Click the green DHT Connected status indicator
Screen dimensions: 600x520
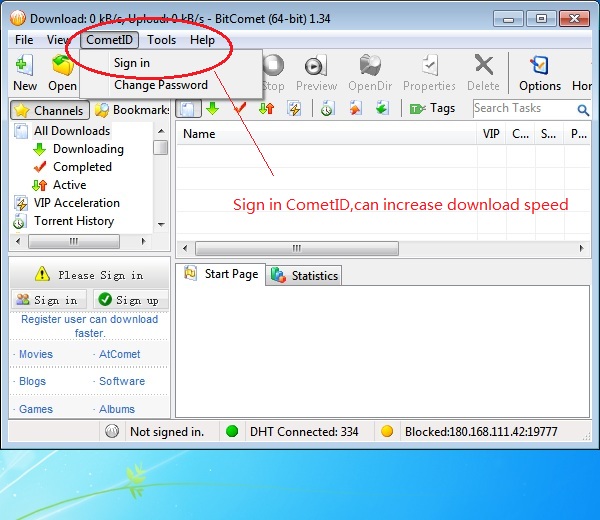pos(232,432)
